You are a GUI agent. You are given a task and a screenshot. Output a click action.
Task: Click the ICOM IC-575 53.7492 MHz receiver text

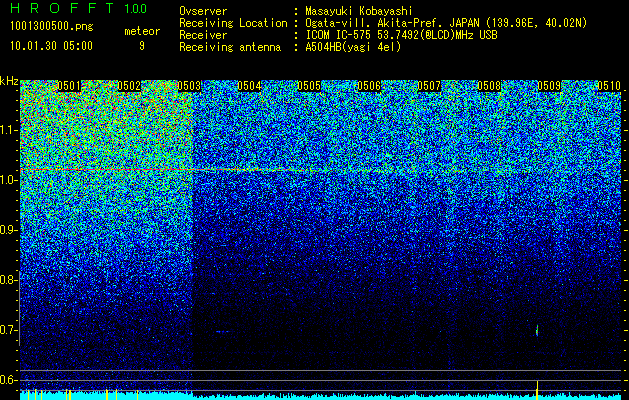pyautogui.click(x=401, y=35)
